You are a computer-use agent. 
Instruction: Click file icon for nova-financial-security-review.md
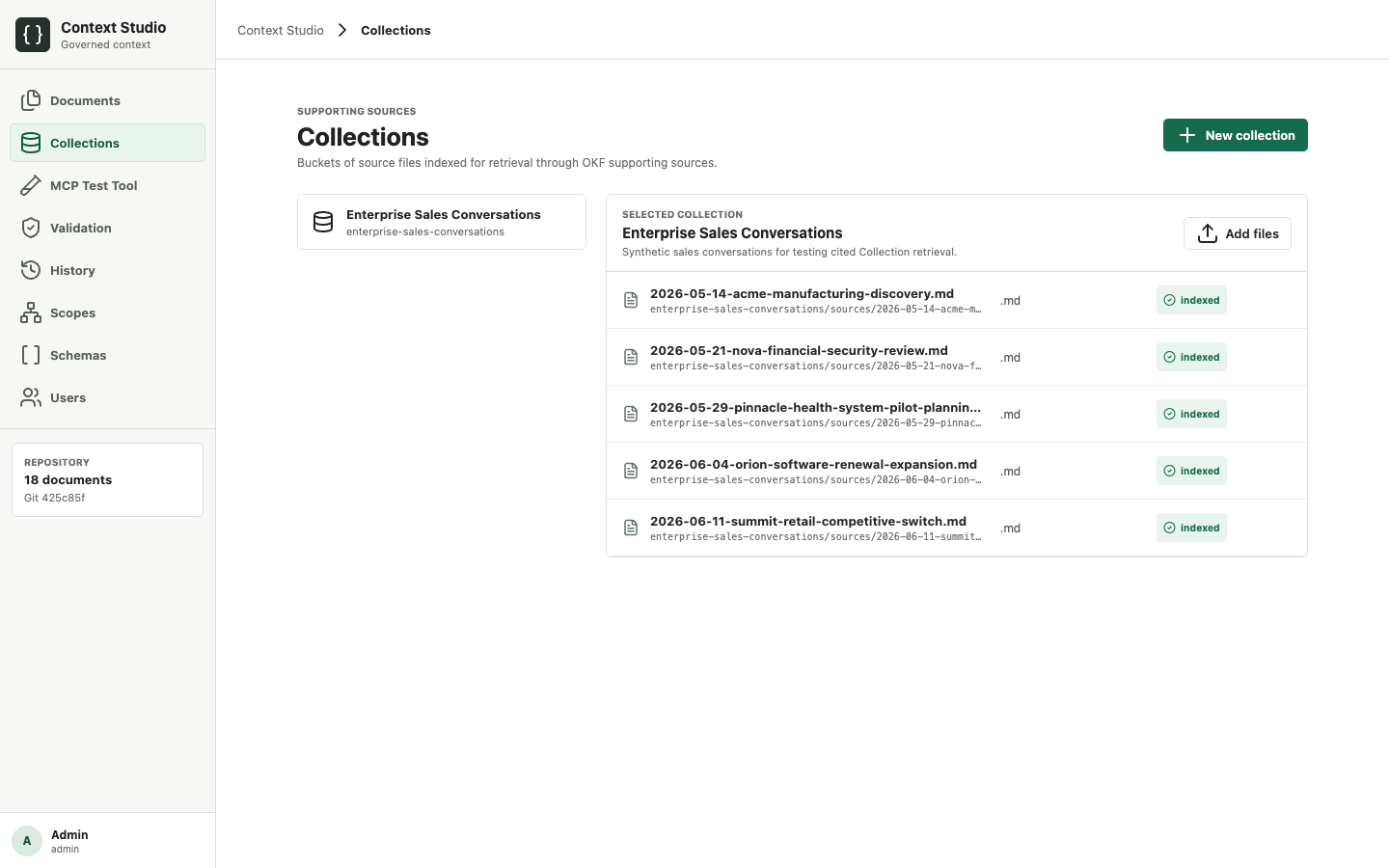click(631, 357)
